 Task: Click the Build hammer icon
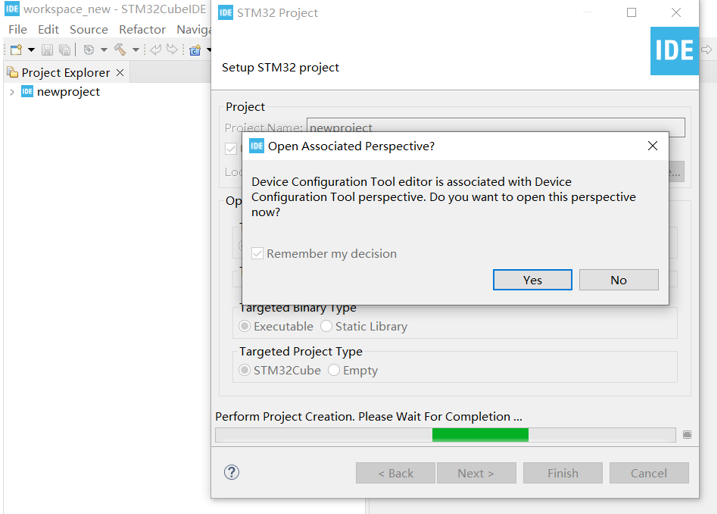tap(120, 49)
